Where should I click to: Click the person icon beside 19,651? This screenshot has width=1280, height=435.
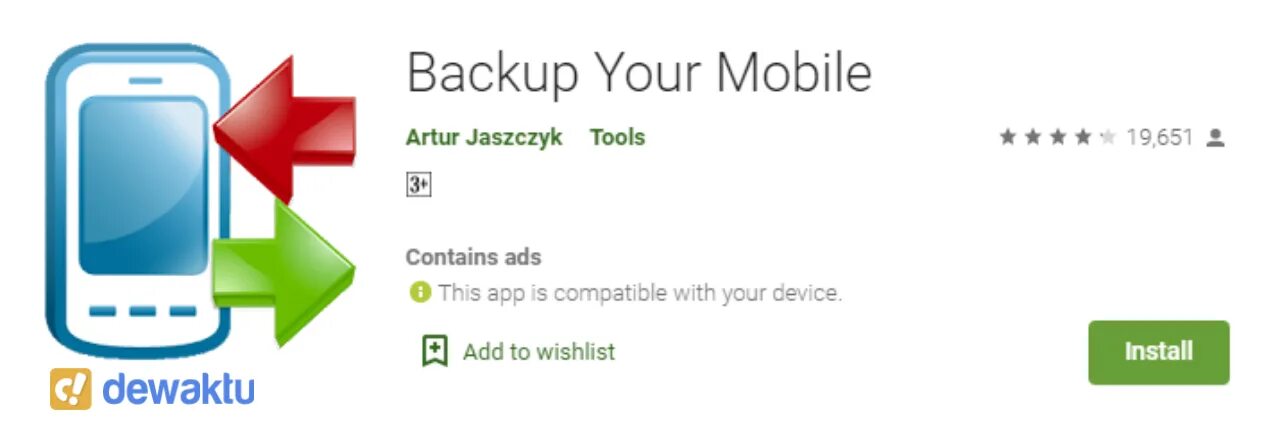pos(1215,138)
